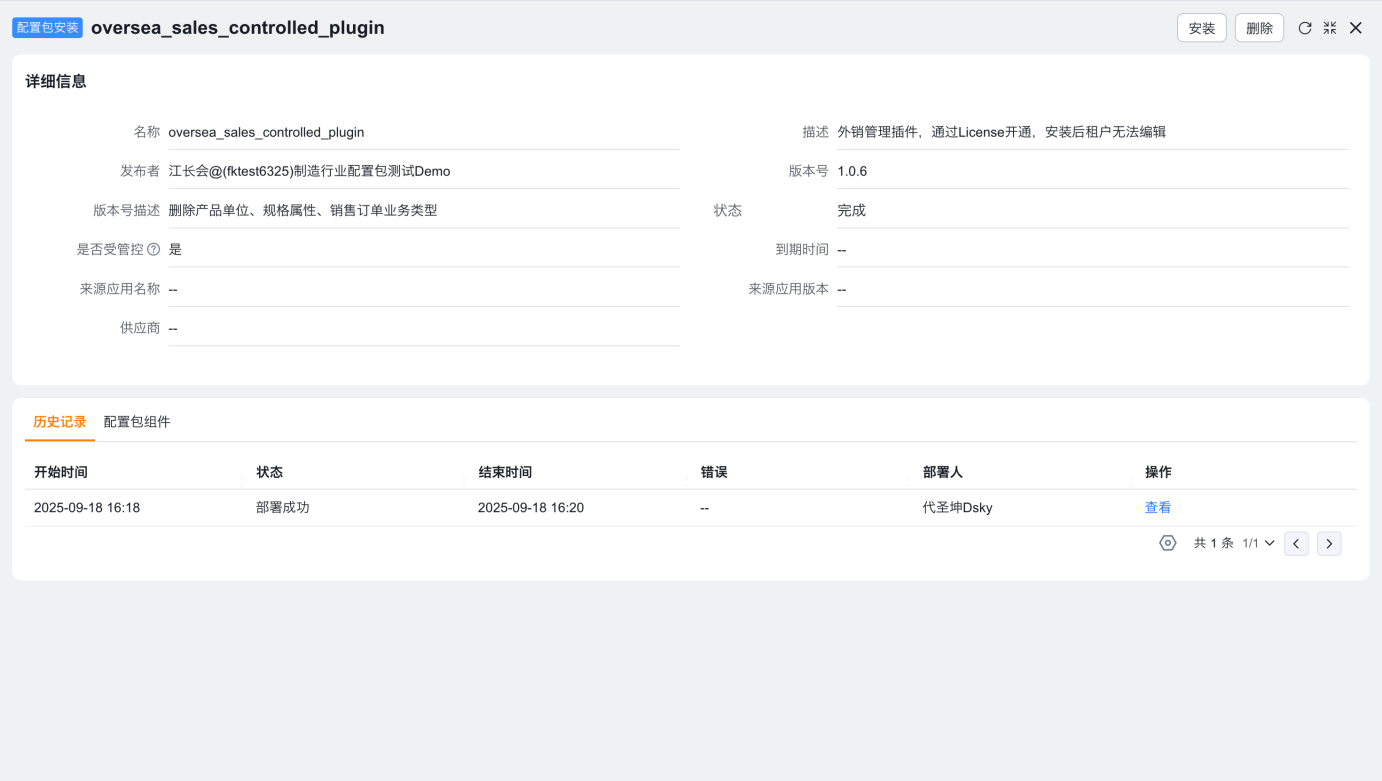1382x781 pixels.
Task: Click the page title oversea_sales_controlled_plugin
Action: click(x=238, y=28)
